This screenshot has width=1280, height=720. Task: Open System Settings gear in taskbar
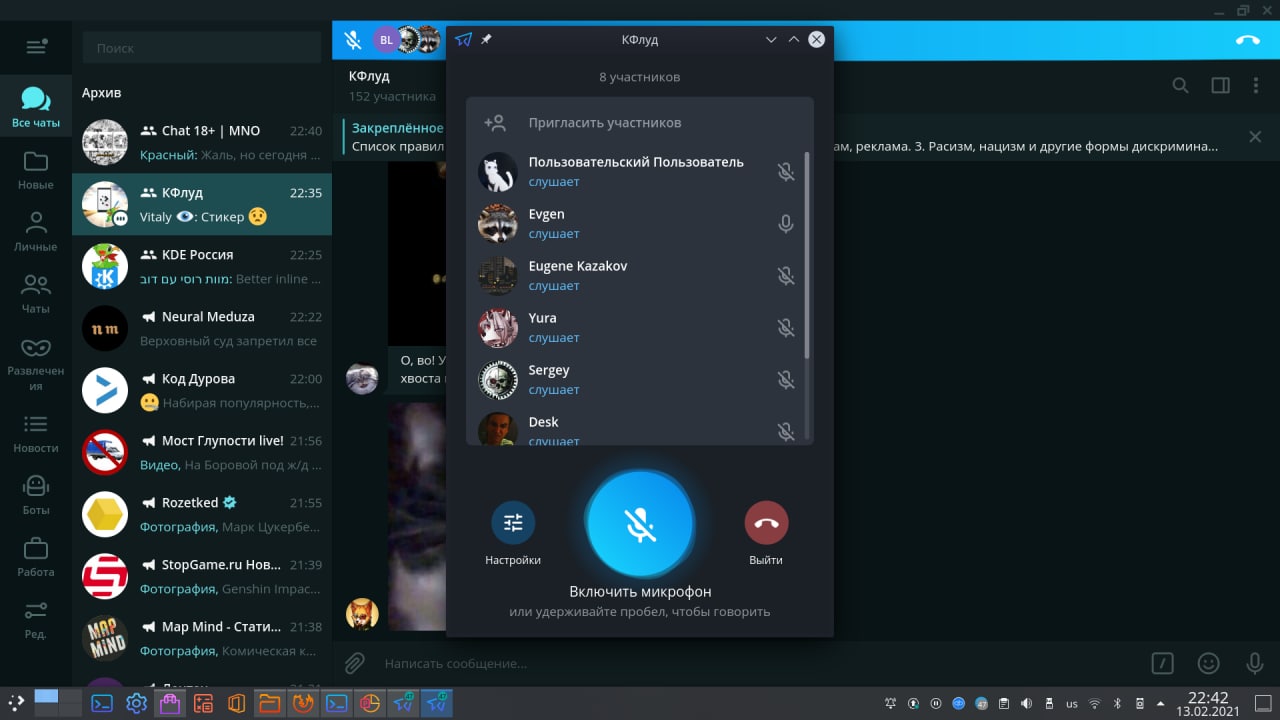tap(136, 703)
